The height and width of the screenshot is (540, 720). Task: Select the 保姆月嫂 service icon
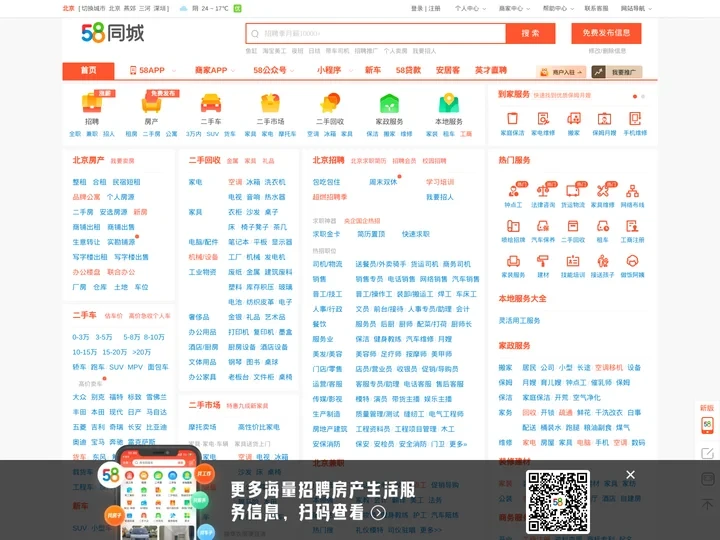604,118
